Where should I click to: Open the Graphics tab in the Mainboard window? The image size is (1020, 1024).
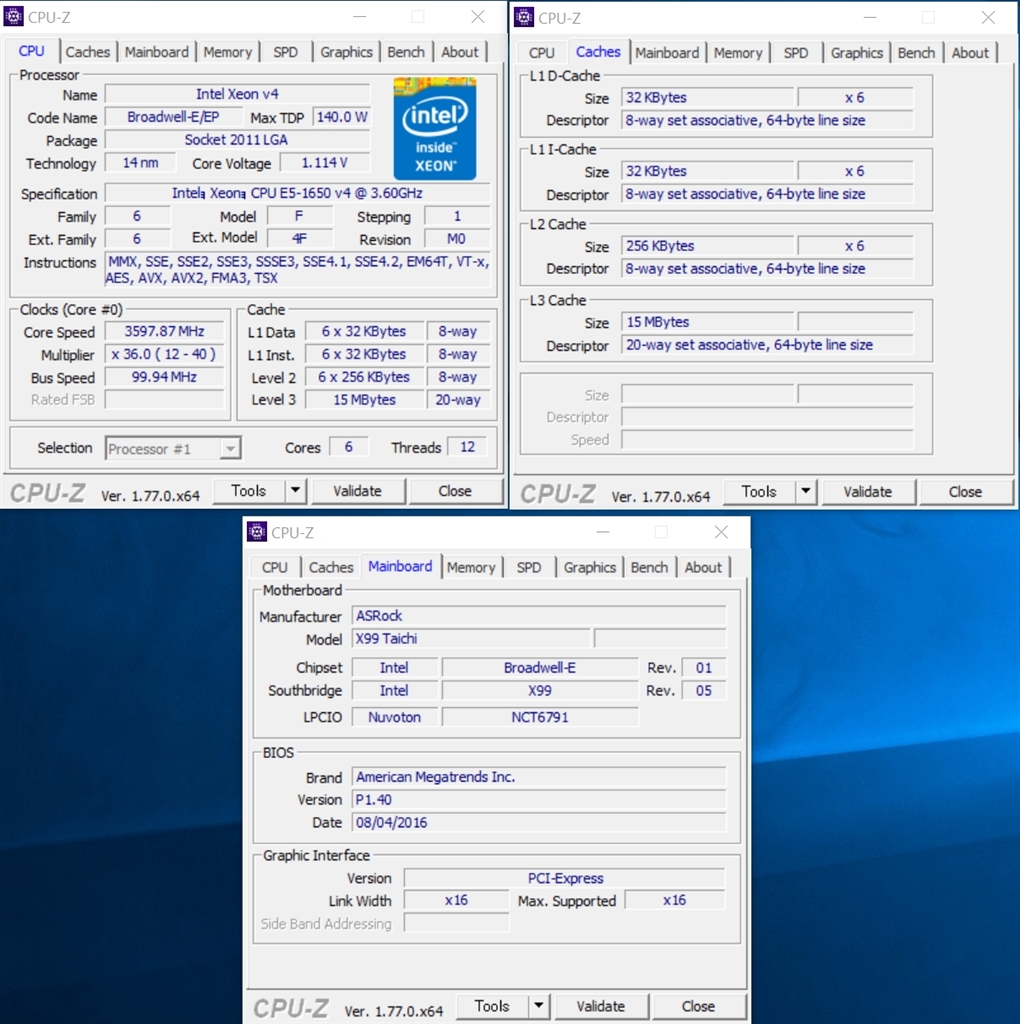click(x=589, y=567)
